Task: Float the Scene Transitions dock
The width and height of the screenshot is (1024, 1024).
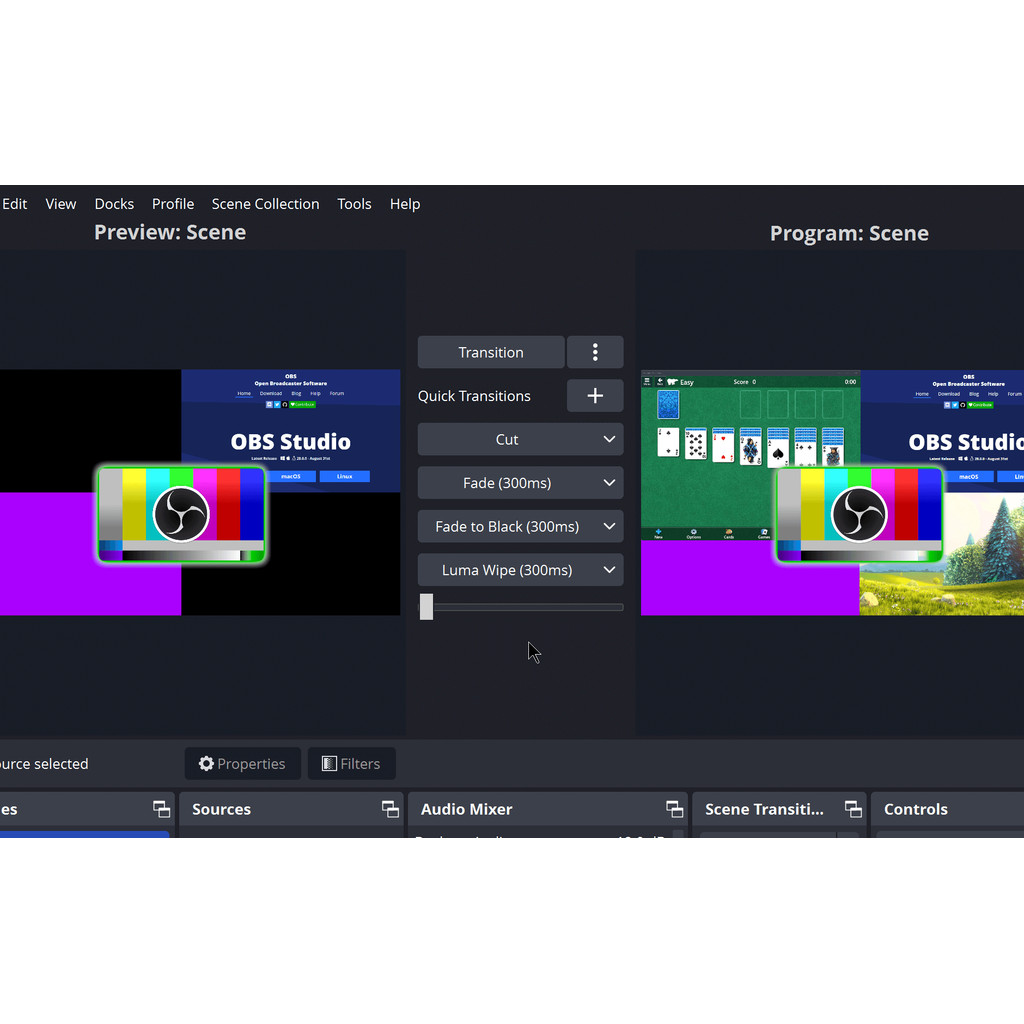Action: [x=853, y=809]
